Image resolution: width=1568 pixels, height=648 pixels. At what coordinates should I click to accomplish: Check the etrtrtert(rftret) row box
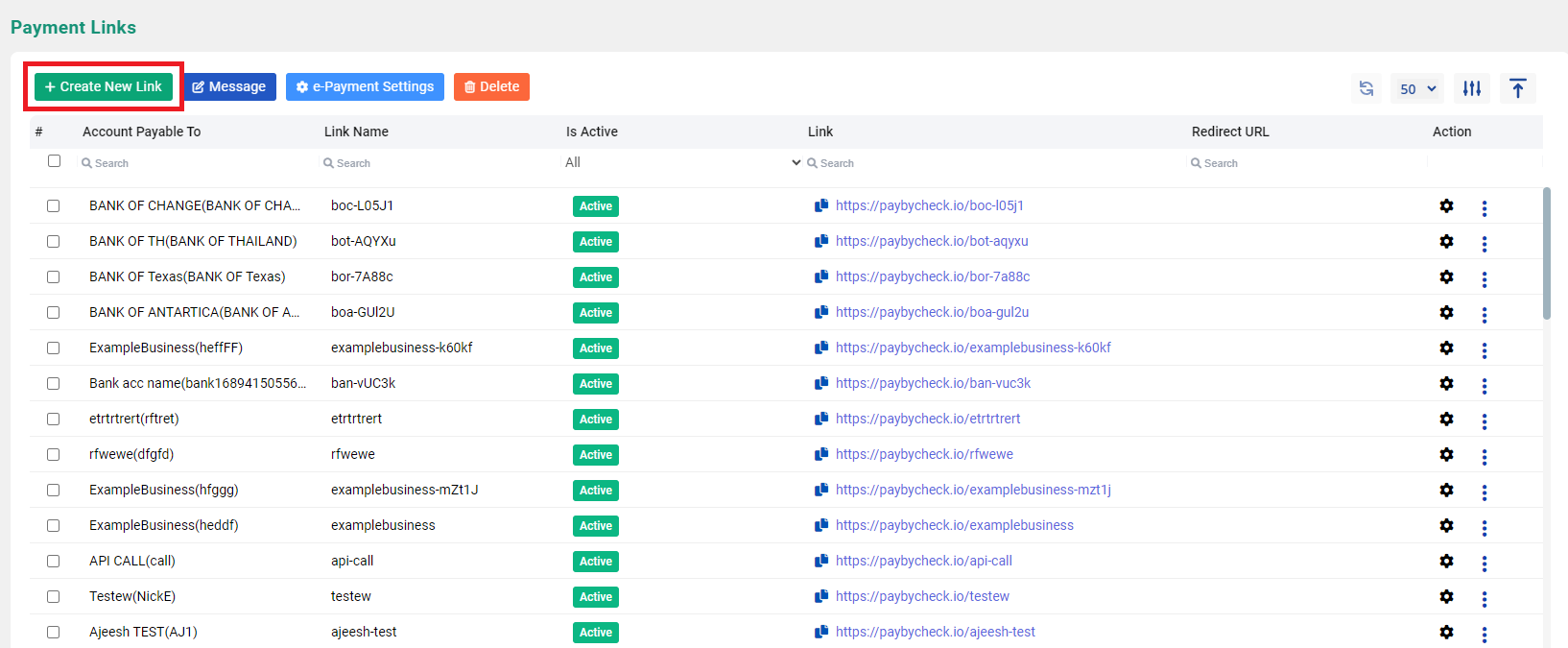tap(53, 419)
